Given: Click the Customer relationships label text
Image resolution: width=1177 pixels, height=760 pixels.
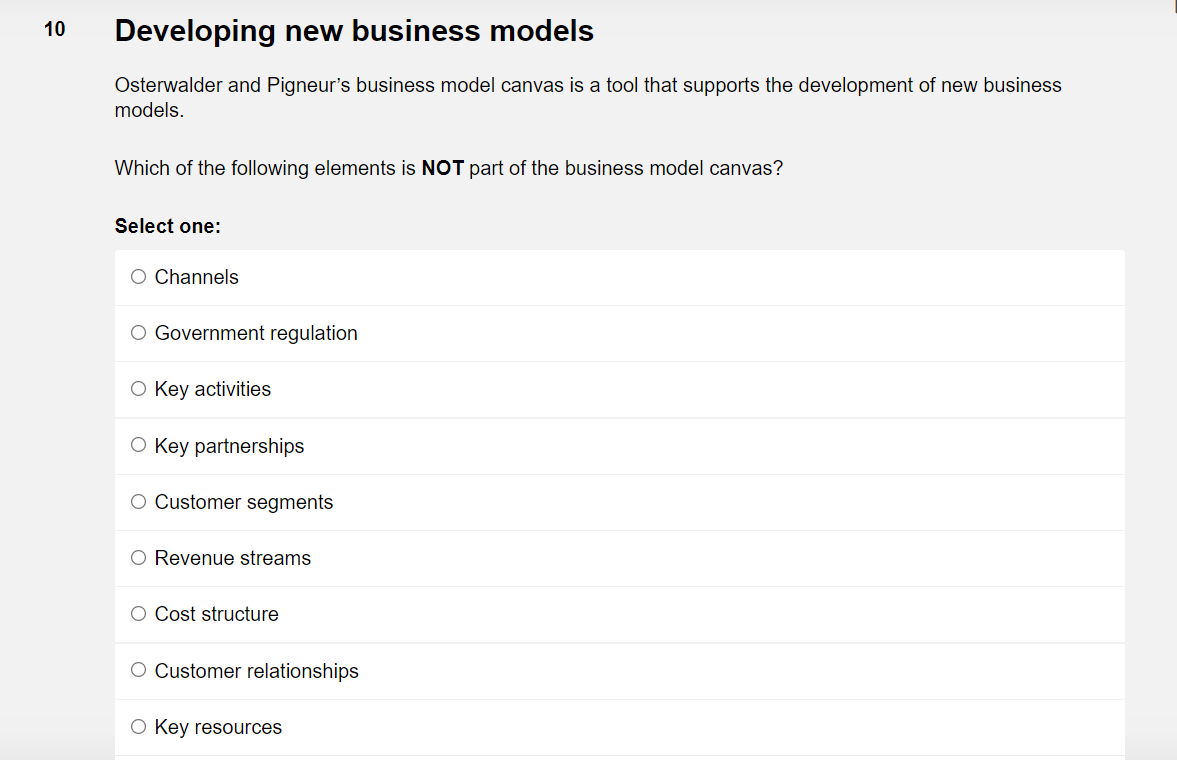Looking at the screenshot, I should pos(256,669).
